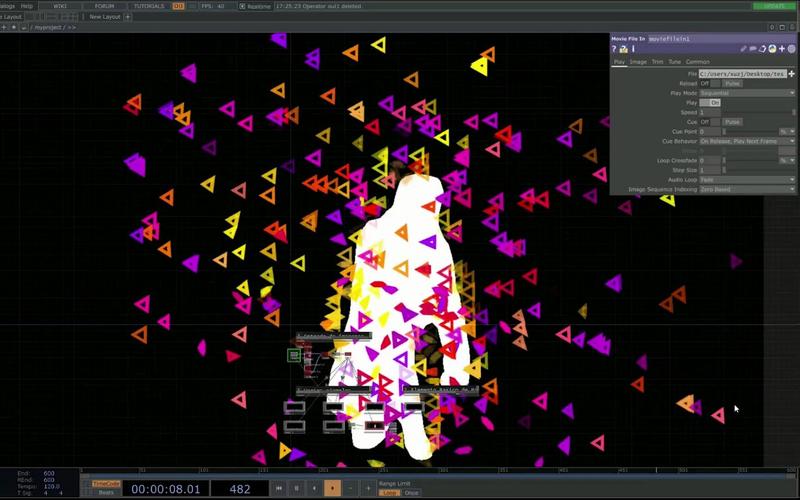Toggle the Realtime checkbox

(x=242, y=6)
